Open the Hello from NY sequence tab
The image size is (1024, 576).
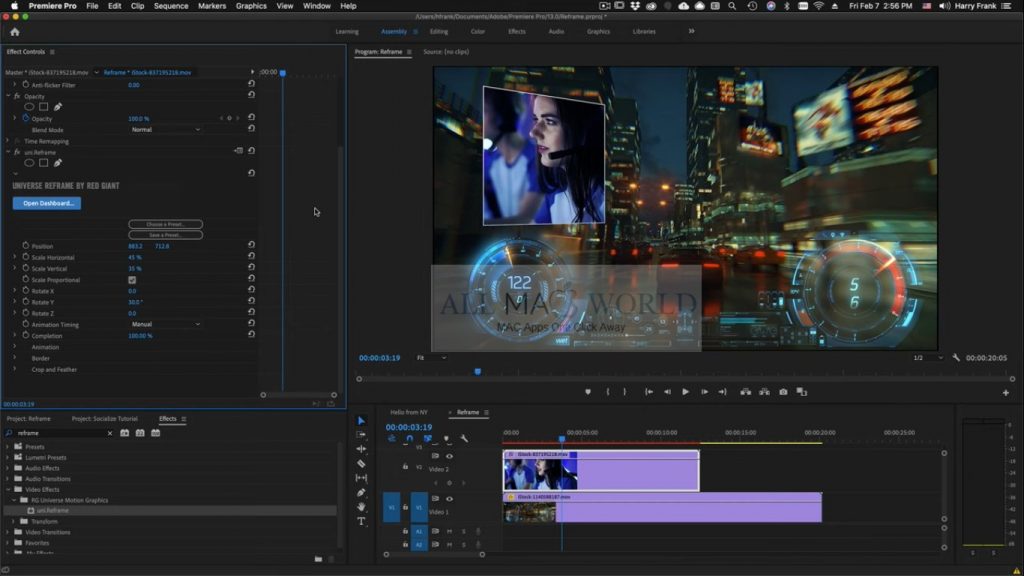point(409,412)
